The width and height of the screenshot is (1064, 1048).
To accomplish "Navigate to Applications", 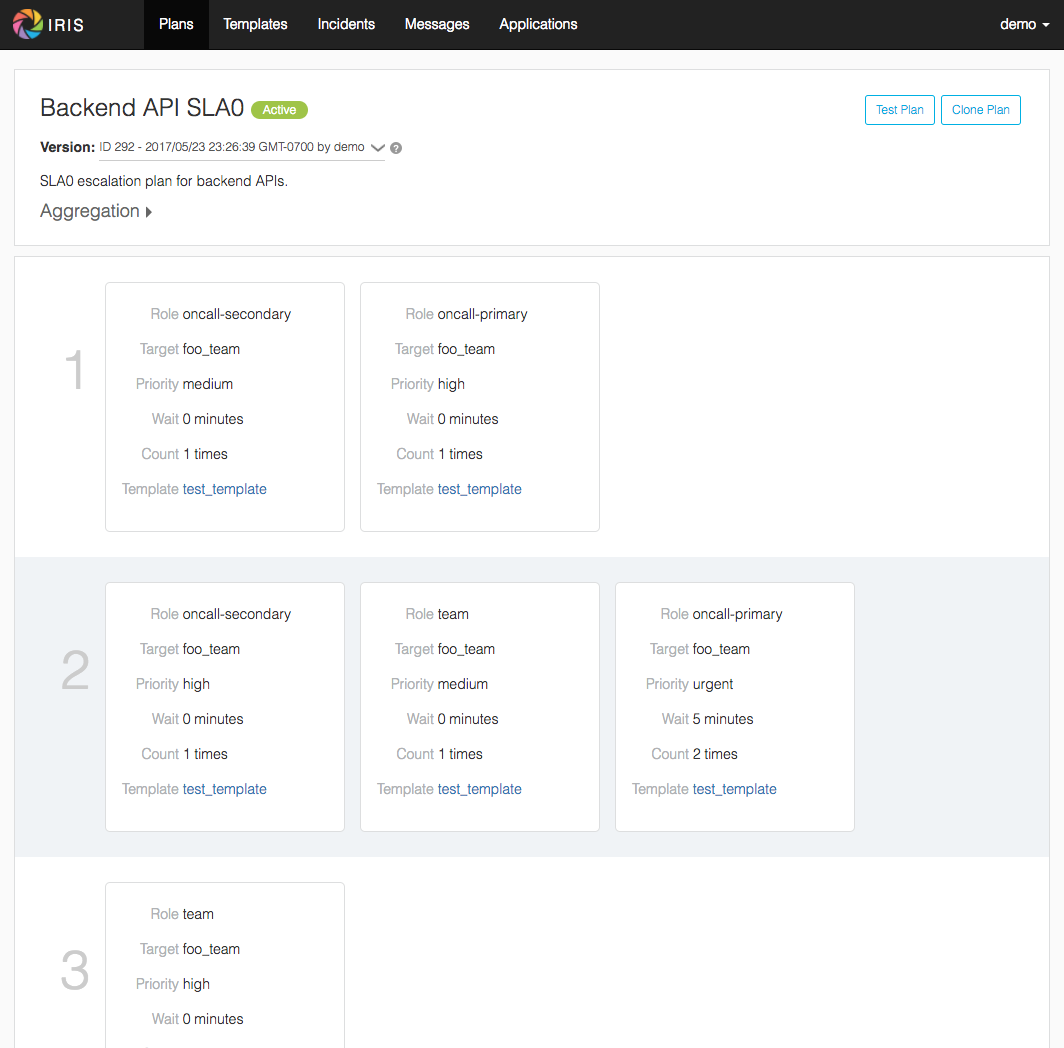I will tap(538, 24).
